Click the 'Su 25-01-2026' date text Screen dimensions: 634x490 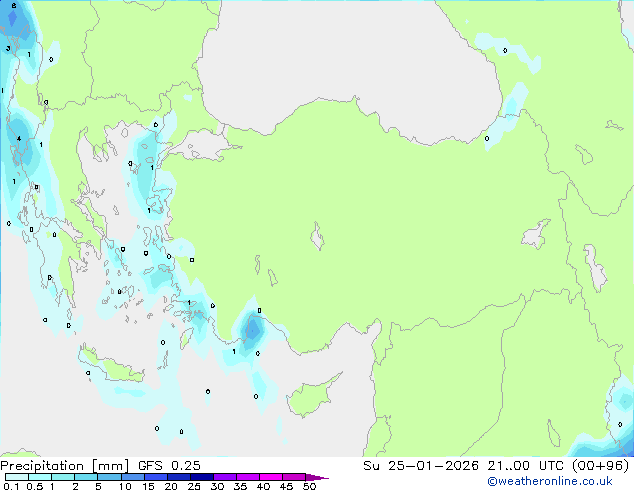point(421,466)
